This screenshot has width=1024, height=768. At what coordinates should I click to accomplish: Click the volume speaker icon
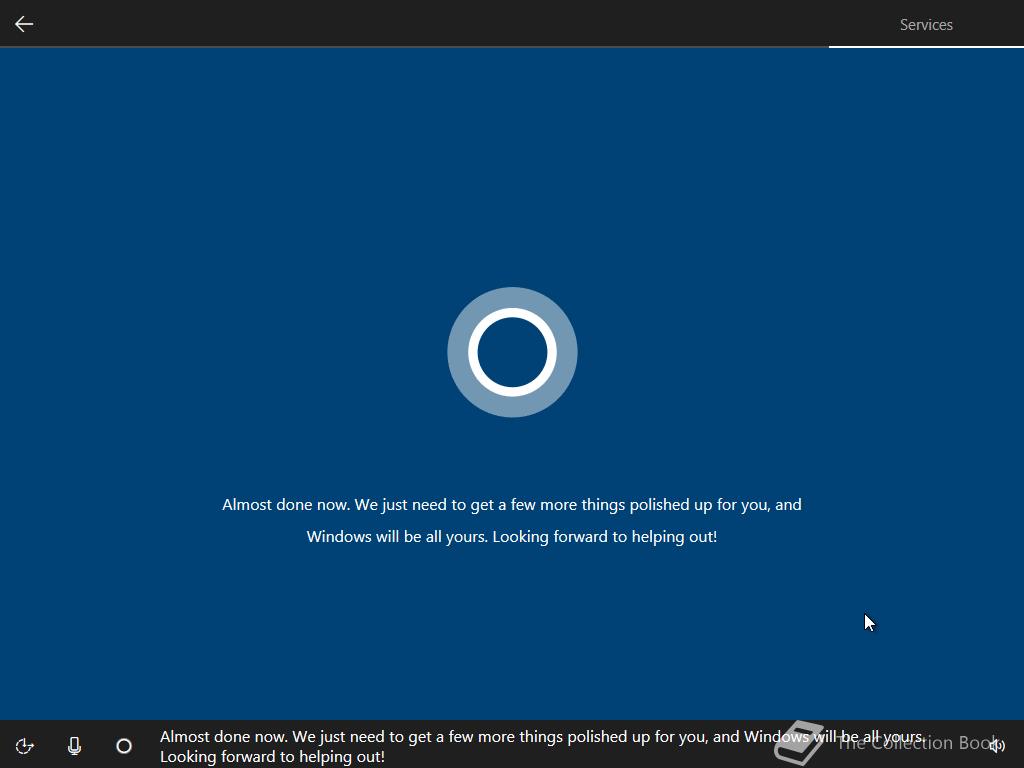click(x=997, y=746)
